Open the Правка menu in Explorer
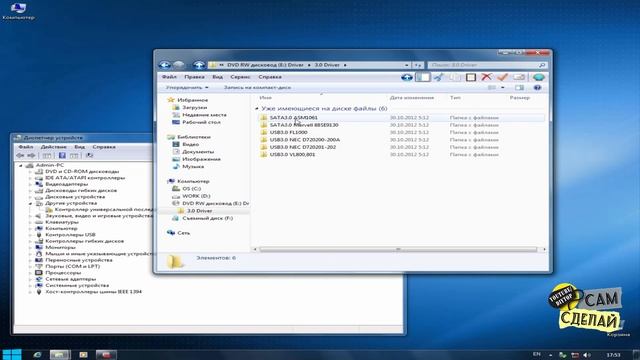 194,77
